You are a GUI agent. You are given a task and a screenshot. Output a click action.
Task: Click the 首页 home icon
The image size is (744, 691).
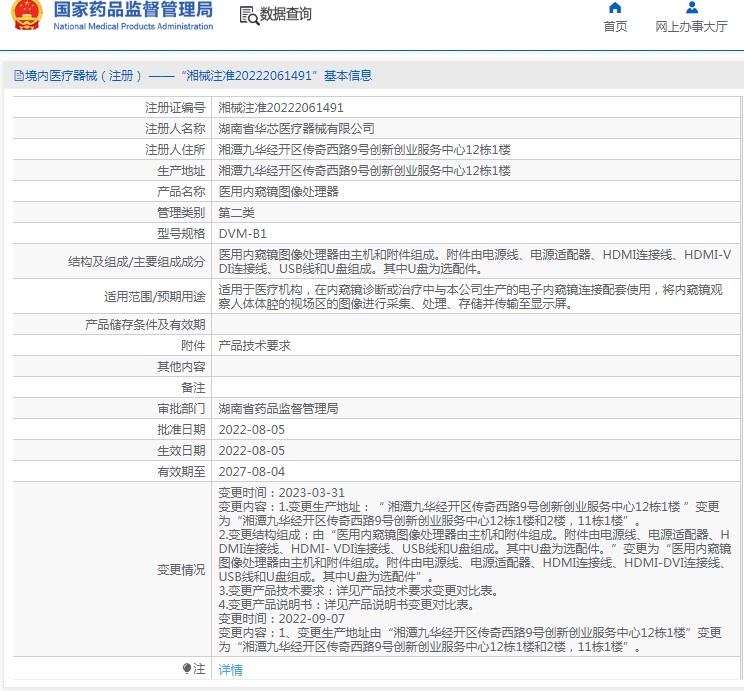tap(615, 8)
